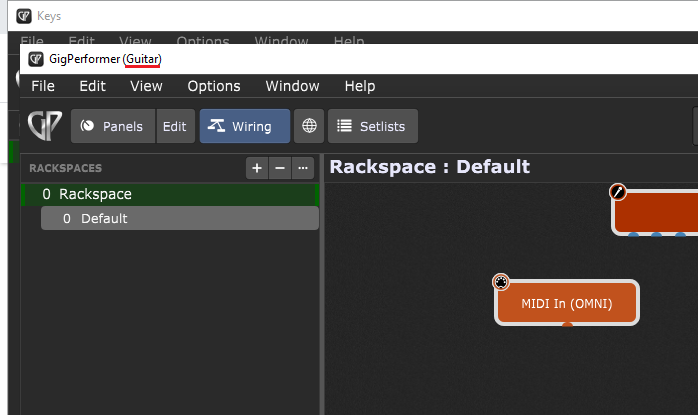Select the MIDI In (OMNI) block
Image resolution: width=698 pixels, height=415 pixels.
pos(567,303)
